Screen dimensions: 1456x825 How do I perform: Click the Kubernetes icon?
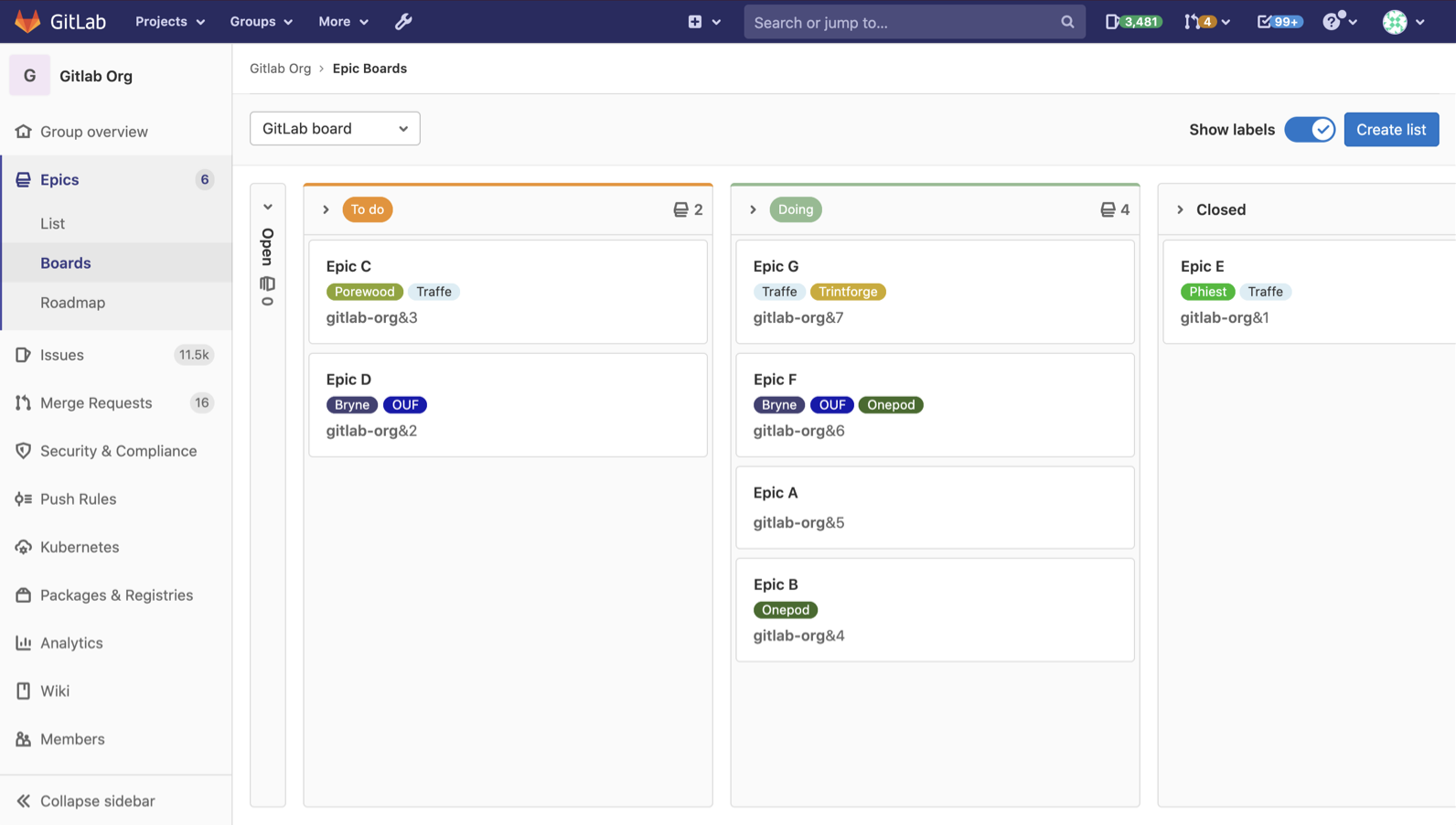[24, 547]
